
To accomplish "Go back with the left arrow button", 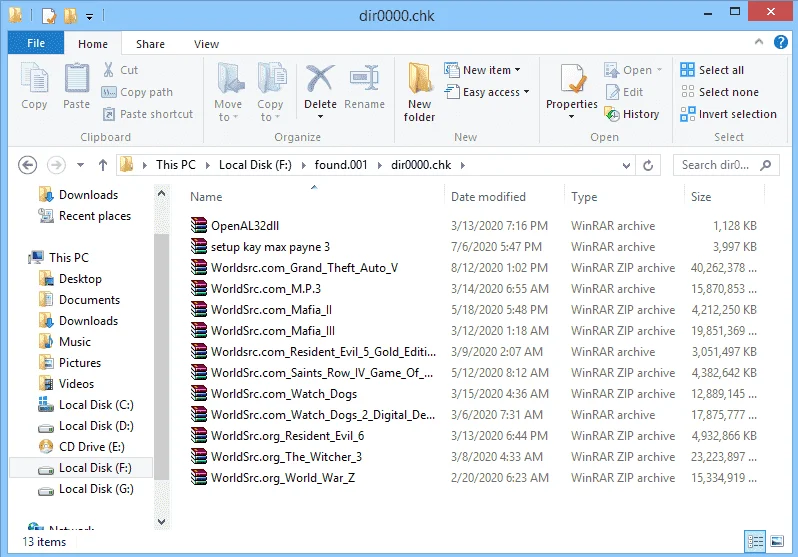I will pyautogui.click(x=27, y=165).
